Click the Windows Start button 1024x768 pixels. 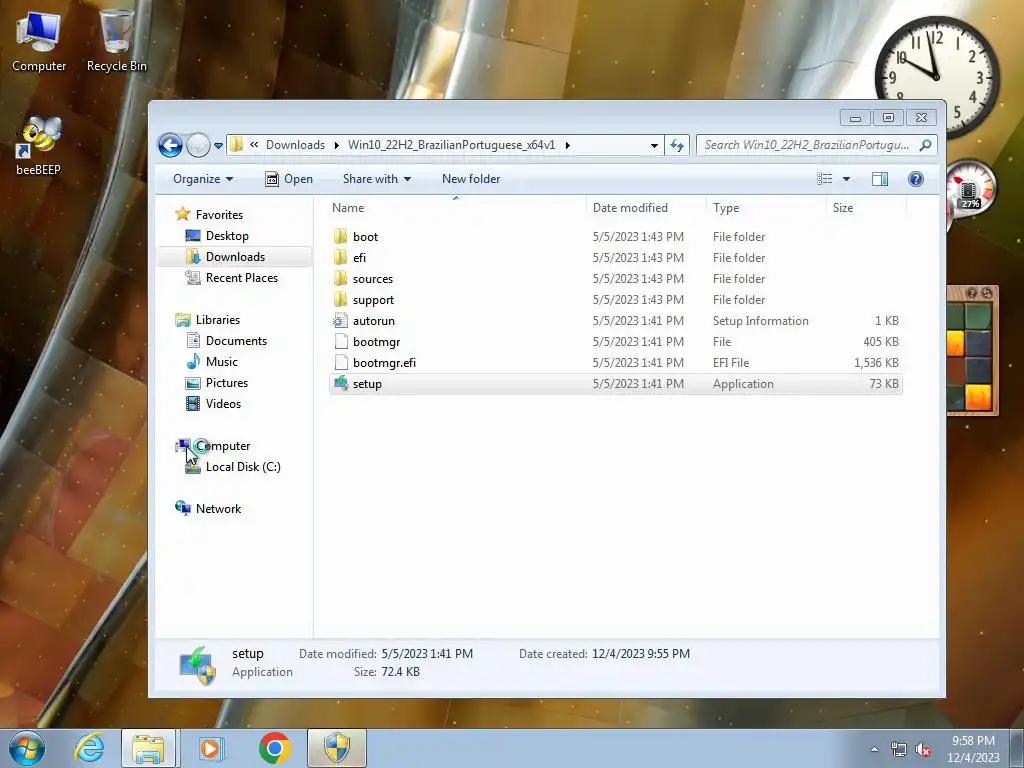click(26, 748)
